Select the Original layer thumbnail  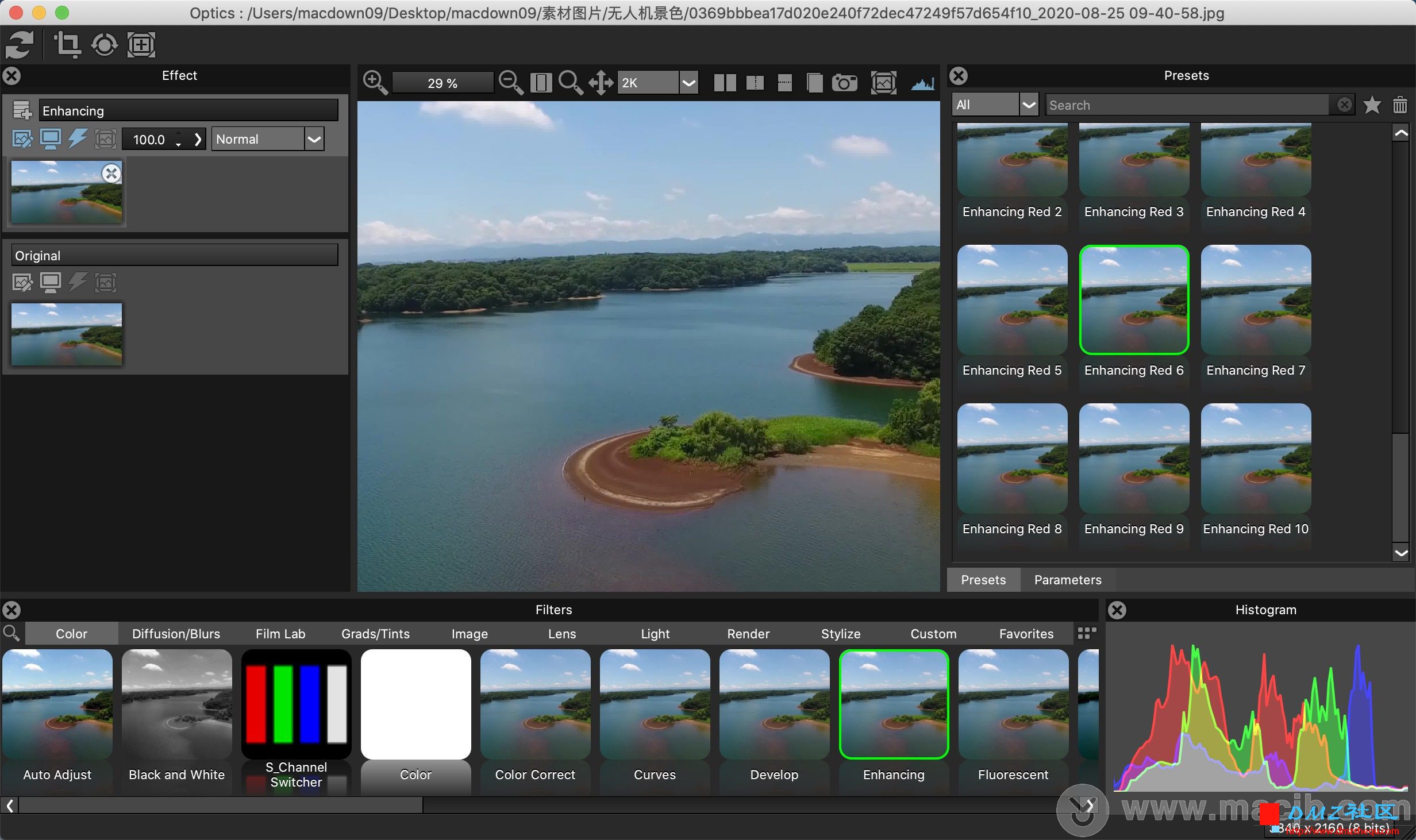tap(67, 334)
